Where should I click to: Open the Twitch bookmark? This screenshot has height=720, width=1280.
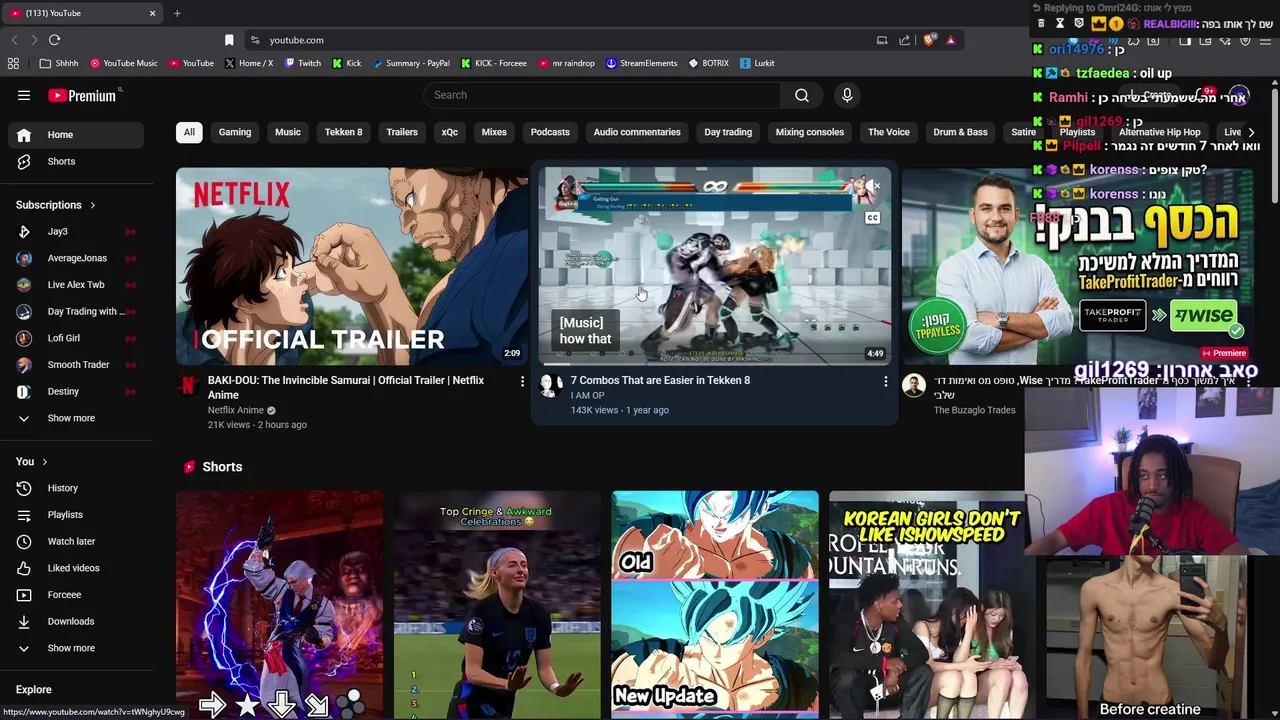[x=303, y=63]
